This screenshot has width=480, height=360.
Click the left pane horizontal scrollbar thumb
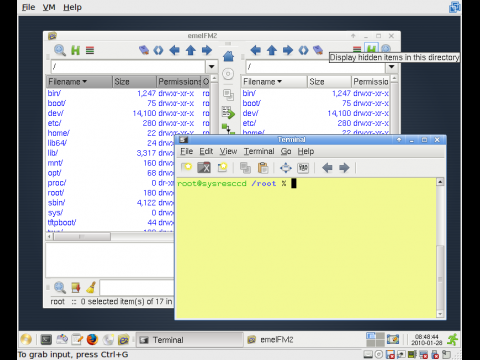[82, 237]
